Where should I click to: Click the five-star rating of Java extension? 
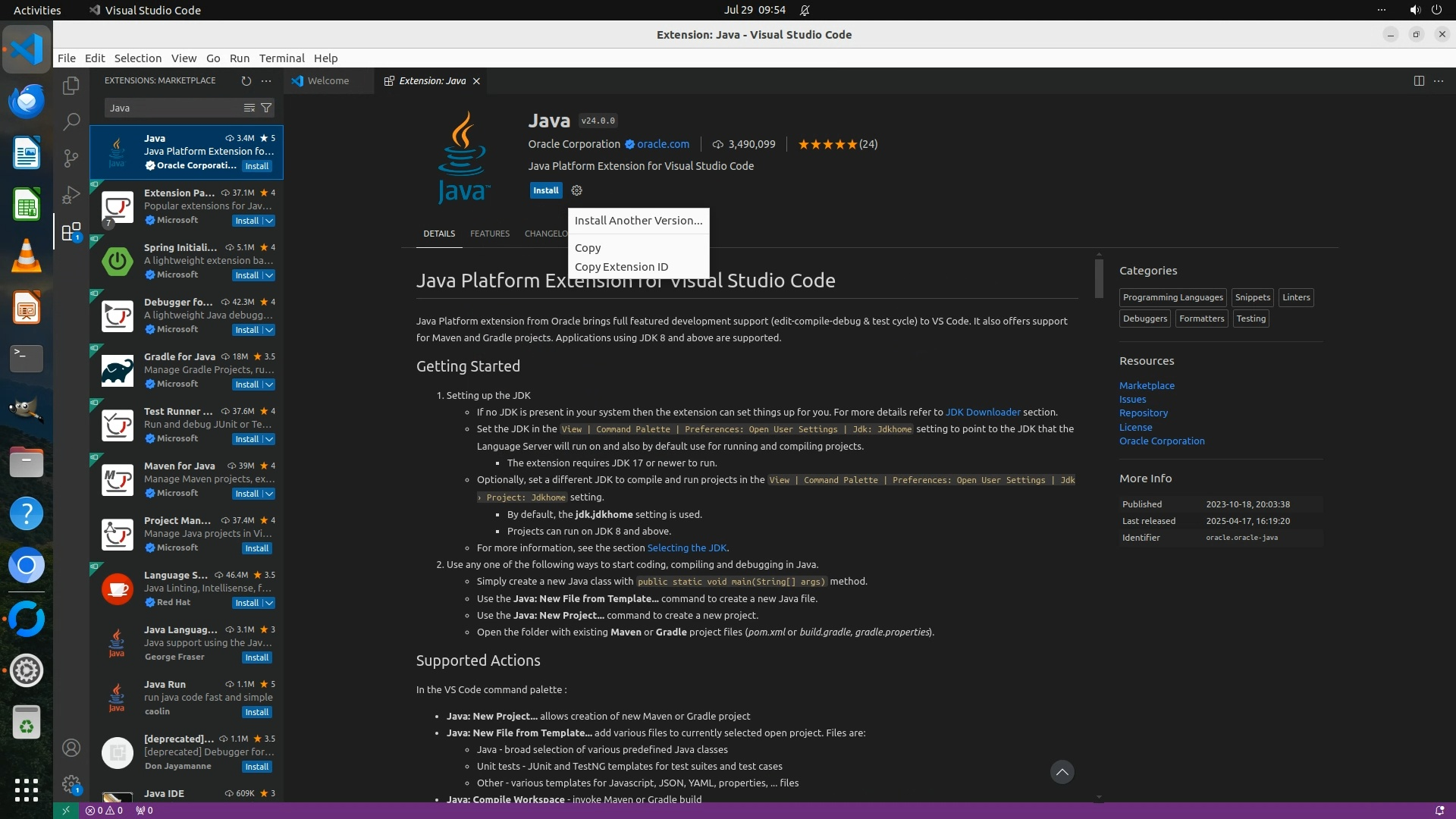point(827,144)
